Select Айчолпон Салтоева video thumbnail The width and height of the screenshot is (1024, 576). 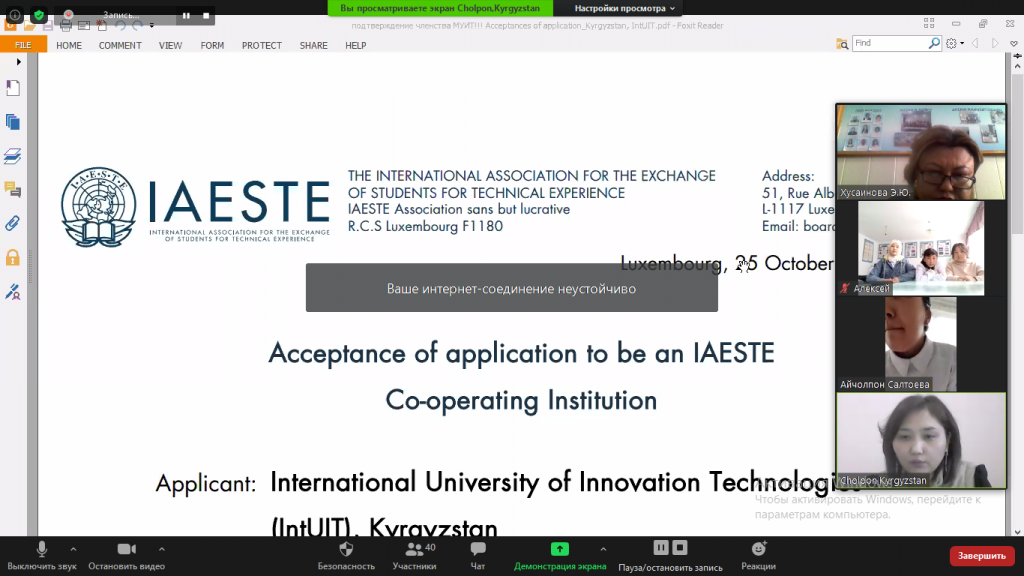click(921, 344)
